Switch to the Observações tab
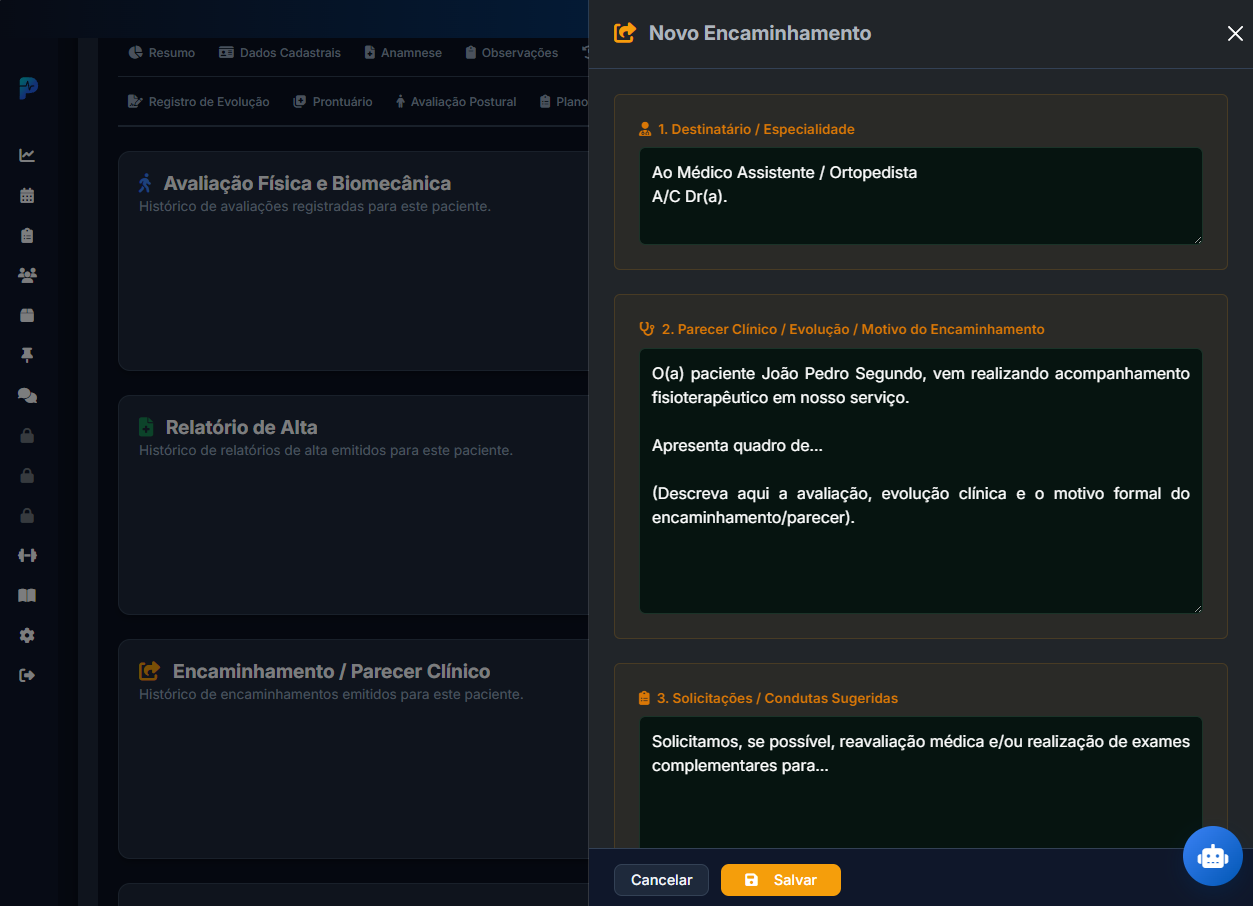Screen dimensions: 1253x906 pos(512,52)
